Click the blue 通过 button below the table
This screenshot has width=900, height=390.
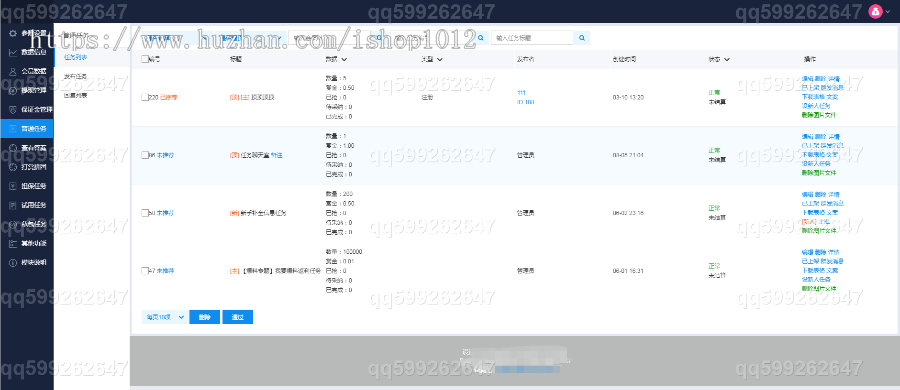238,316
